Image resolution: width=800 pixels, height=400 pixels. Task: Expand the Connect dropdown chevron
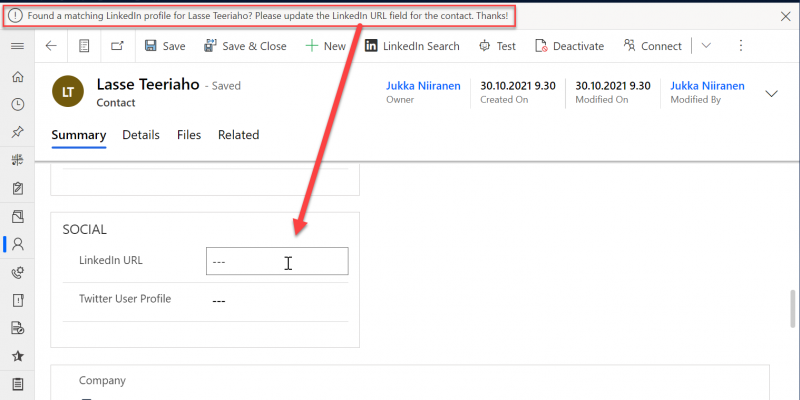pyautogui.click(x=706, y=45)
